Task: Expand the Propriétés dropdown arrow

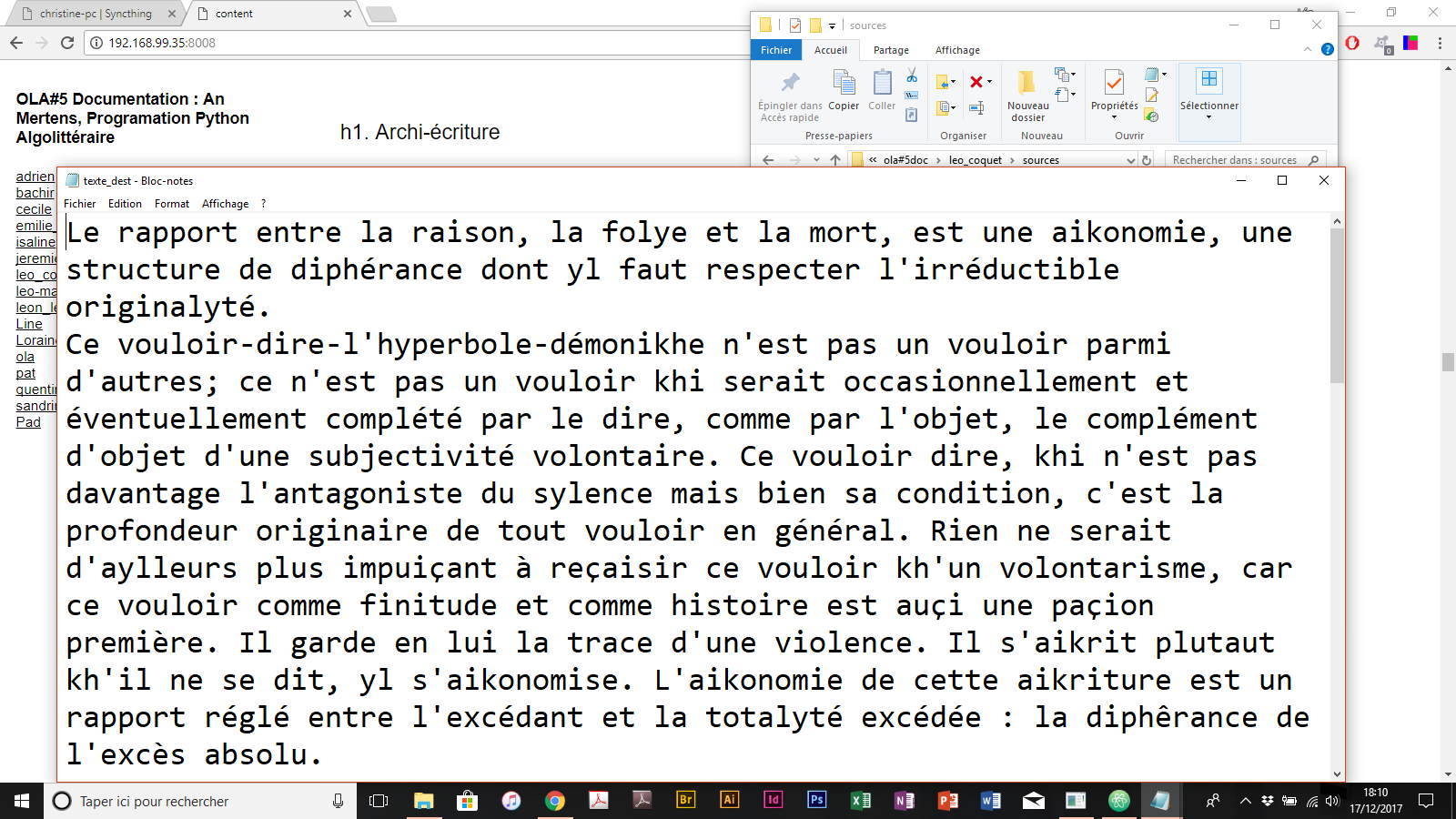Action: (x=1114, y=117)
